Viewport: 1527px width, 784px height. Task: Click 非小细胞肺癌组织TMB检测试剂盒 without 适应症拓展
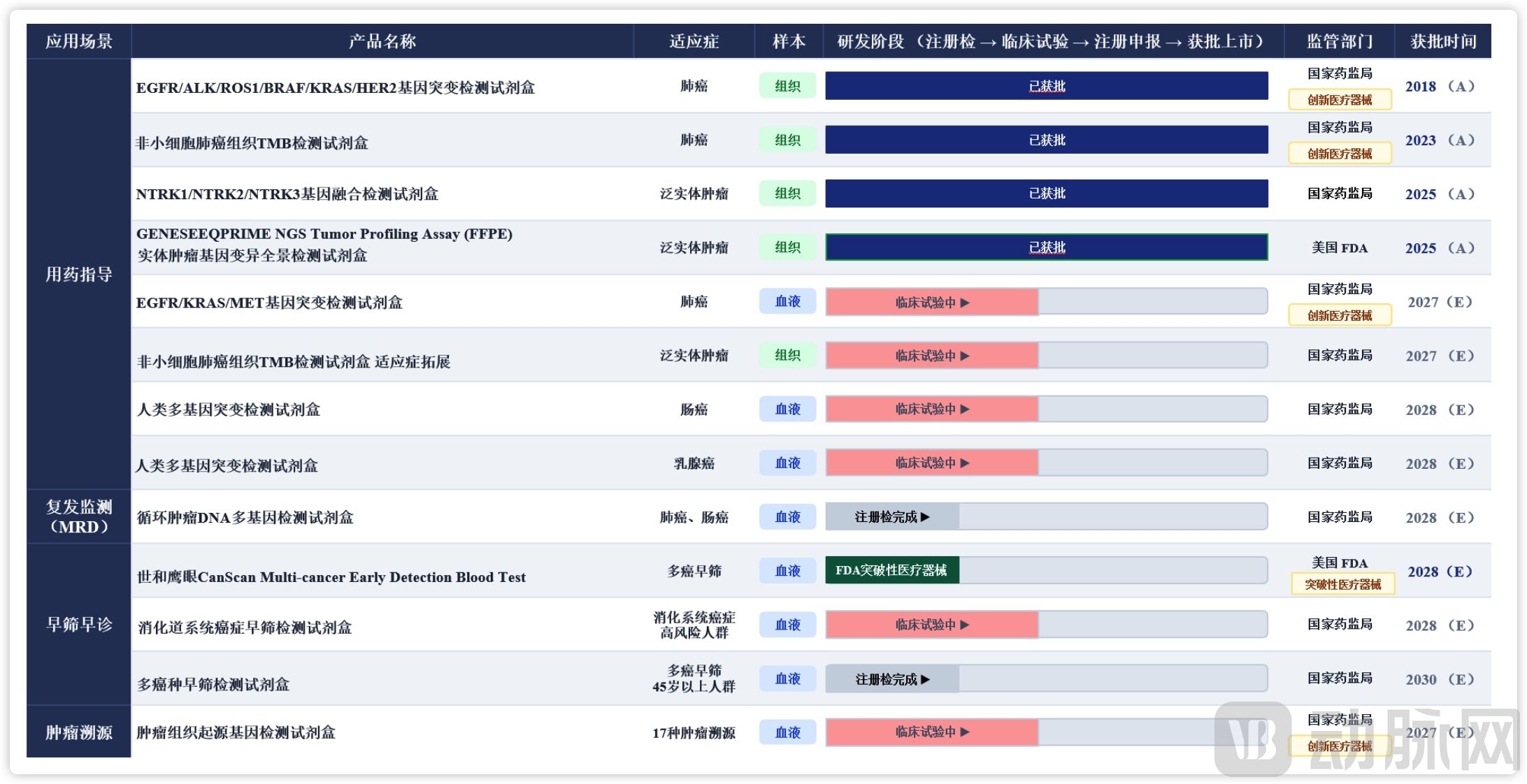(252, 143)
